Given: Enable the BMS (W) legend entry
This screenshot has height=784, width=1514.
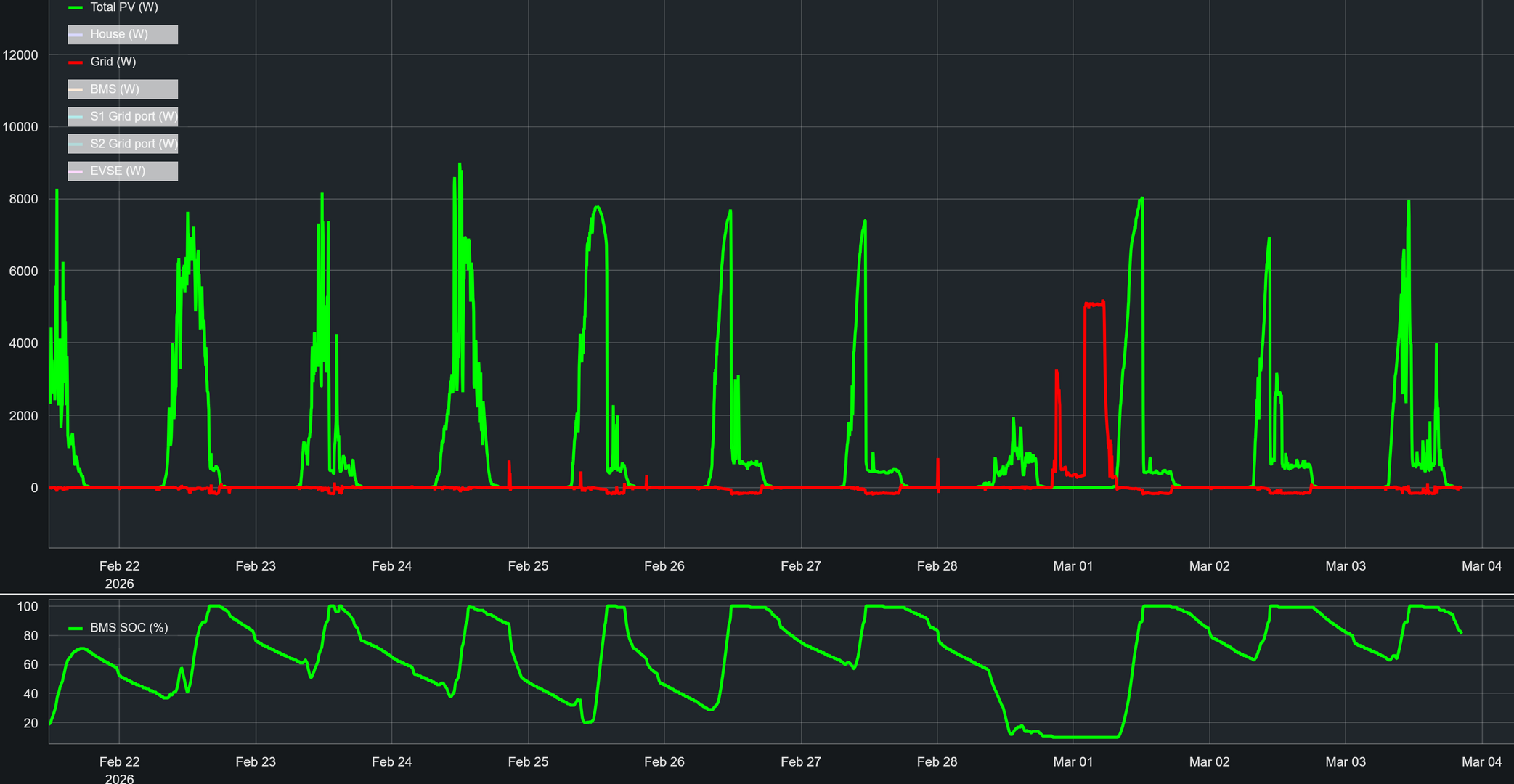Looking at the screenshot, I should click(x=115, y=89).
